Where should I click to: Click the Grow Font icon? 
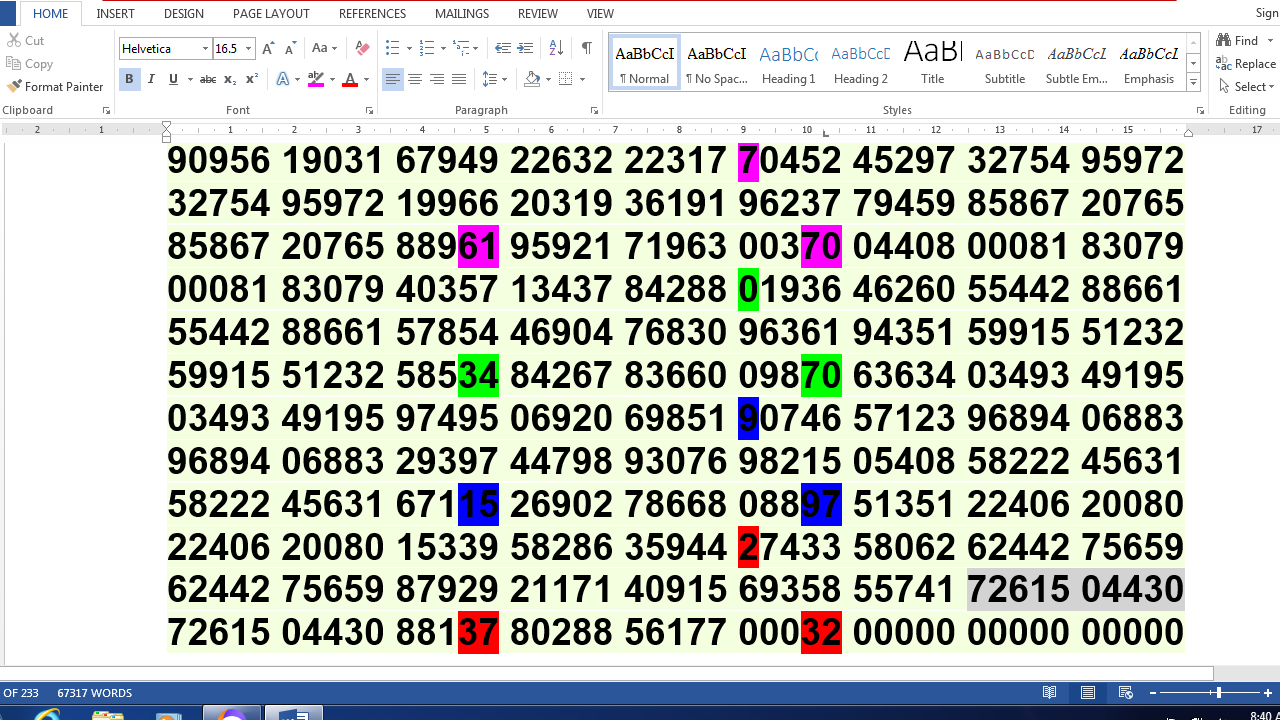pos(269,48)
